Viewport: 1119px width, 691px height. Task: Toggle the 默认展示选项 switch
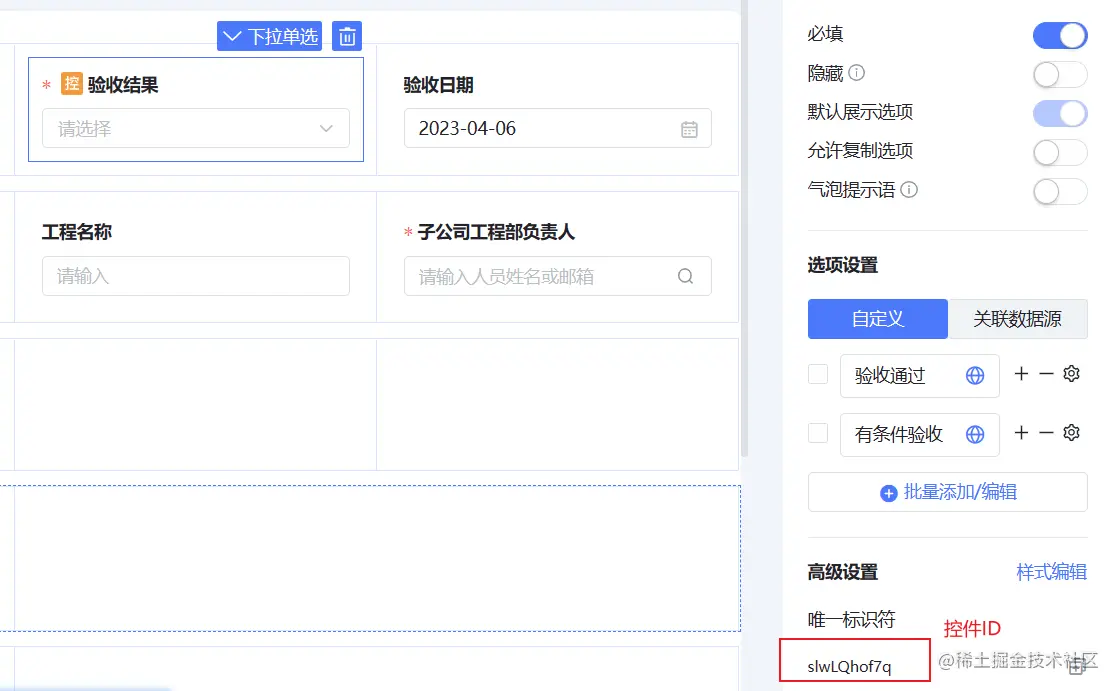(x=1060, y=113)
